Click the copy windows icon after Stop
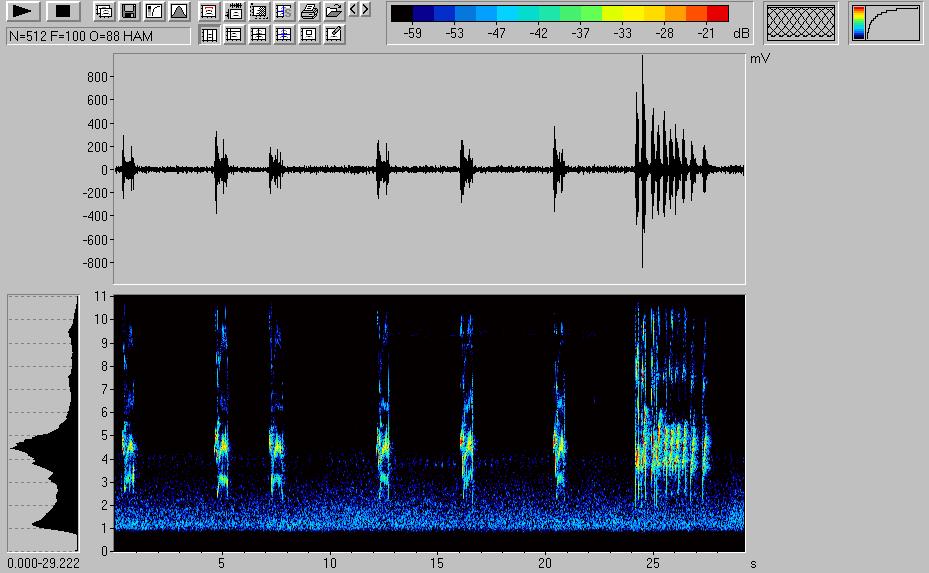Image resolution: width=929 pixels, height=573 pixels. (x=103, y=12)
